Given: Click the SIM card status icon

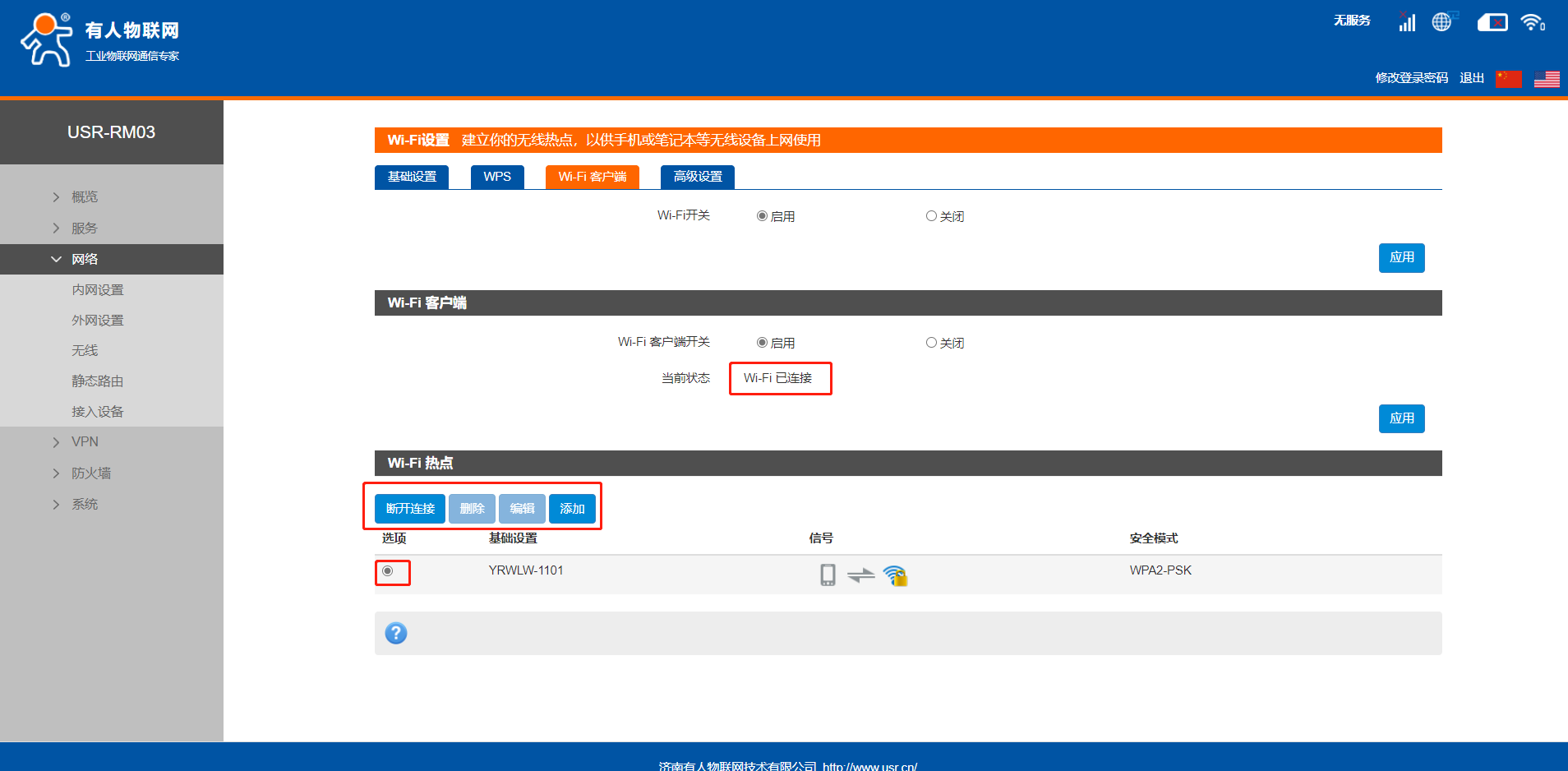Looking at the screenshot, I should coord(1492,22).
